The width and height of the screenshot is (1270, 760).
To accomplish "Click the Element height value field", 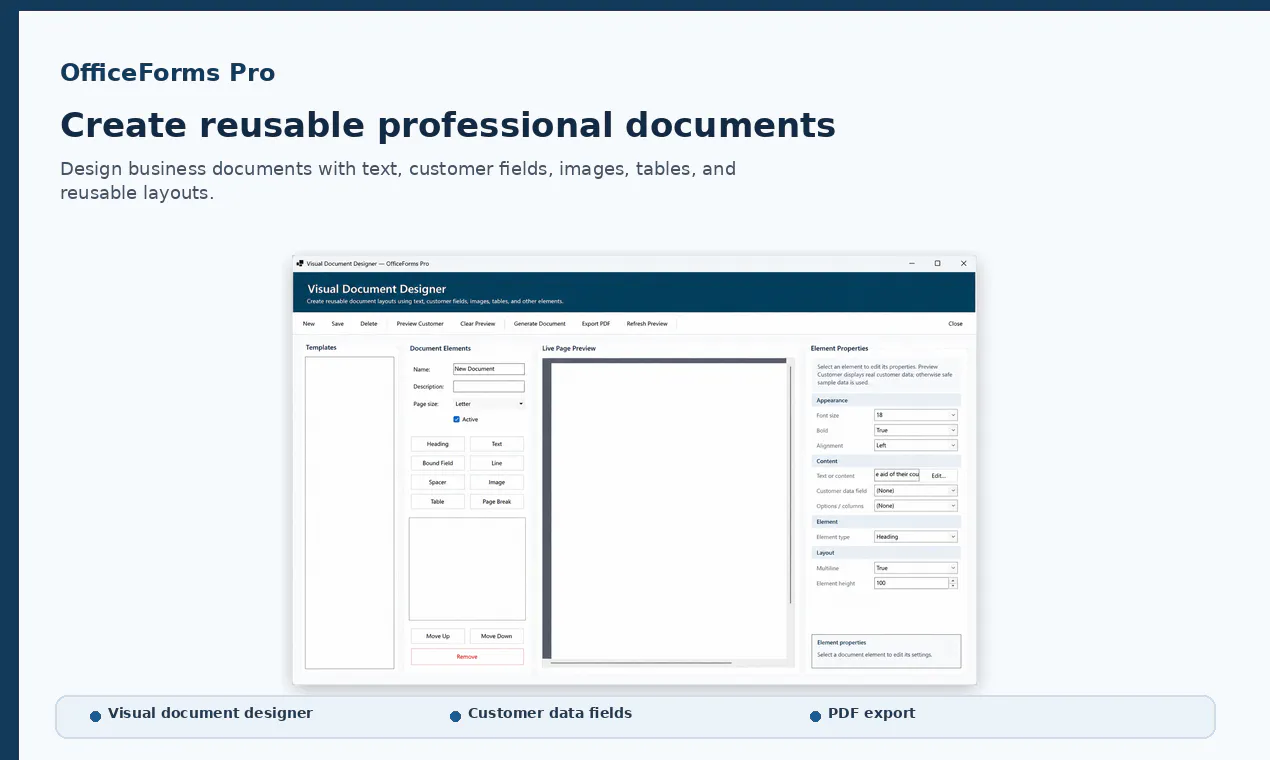I will tap(911, 583).
